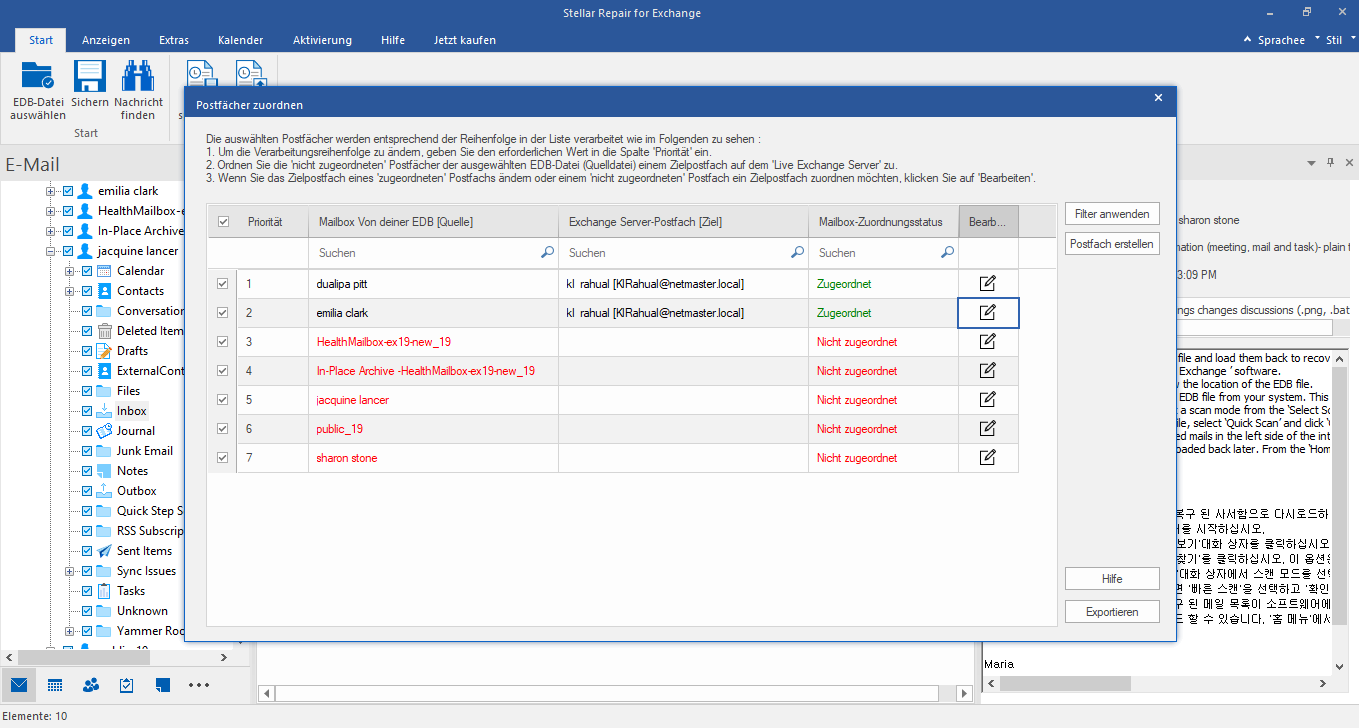Click the Exchange Server-Postfach search field

(x=674, y=253)
